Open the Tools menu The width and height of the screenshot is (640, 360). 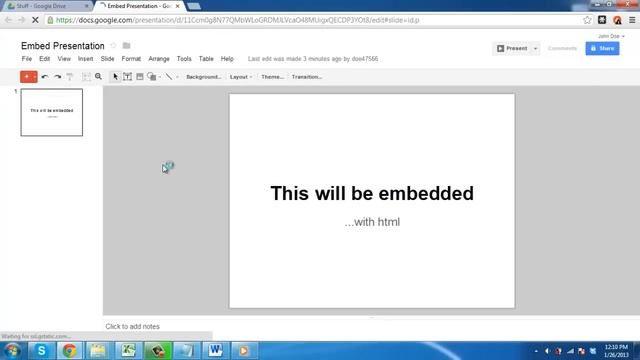[x=184, y=59]
